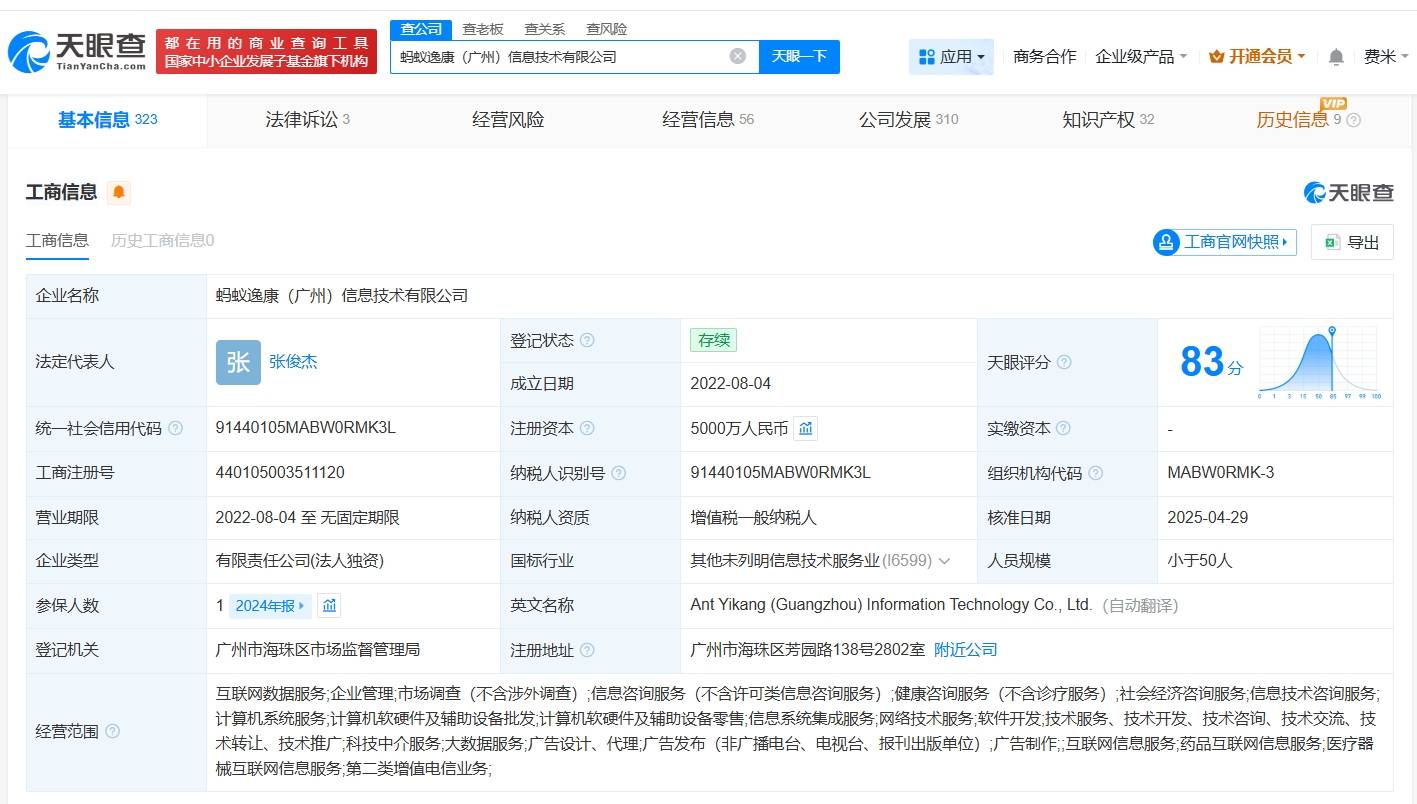The height and width of the screenshot is (804, 1417).
Task: Open the 开通会员 dropdown
Action: point(1256,57)
